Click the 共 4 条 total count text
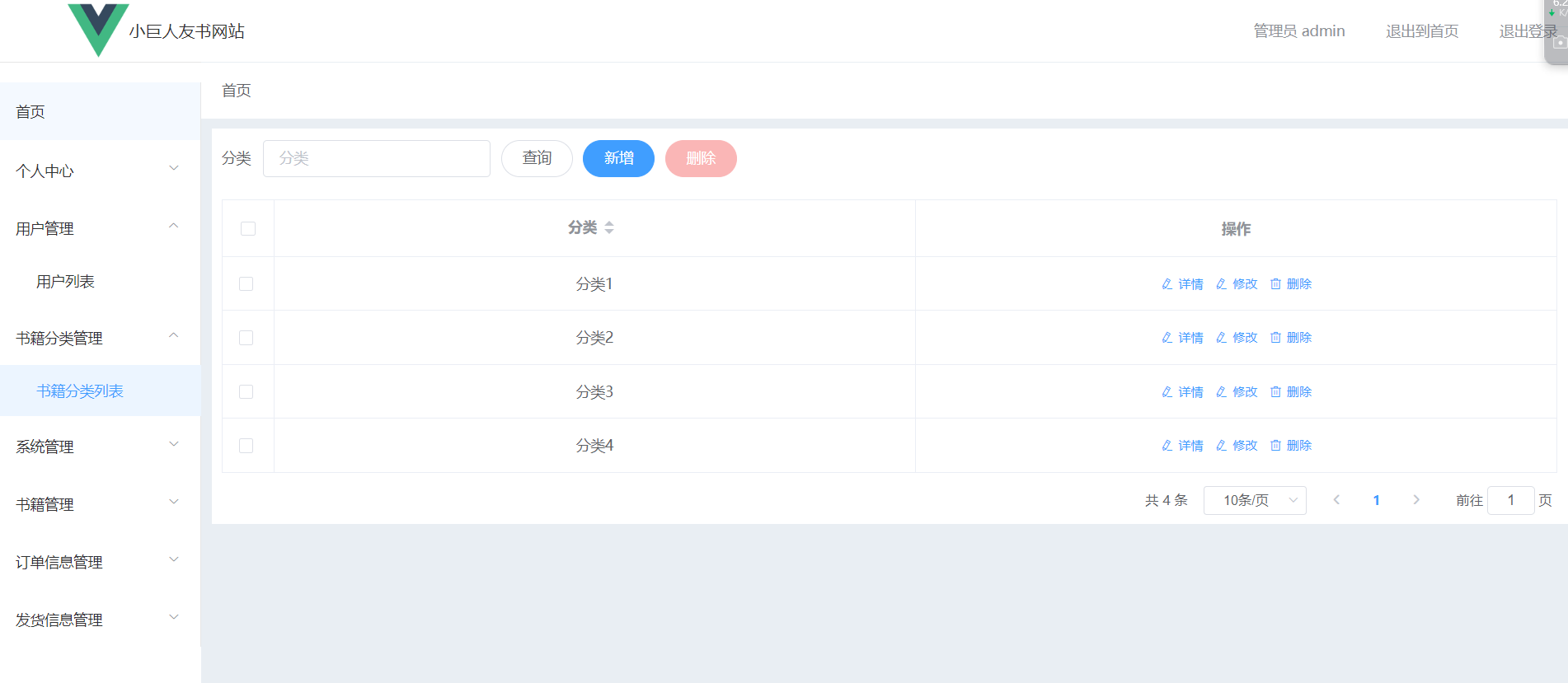This screenshot has width=1568, height=683. (1166, 500)
